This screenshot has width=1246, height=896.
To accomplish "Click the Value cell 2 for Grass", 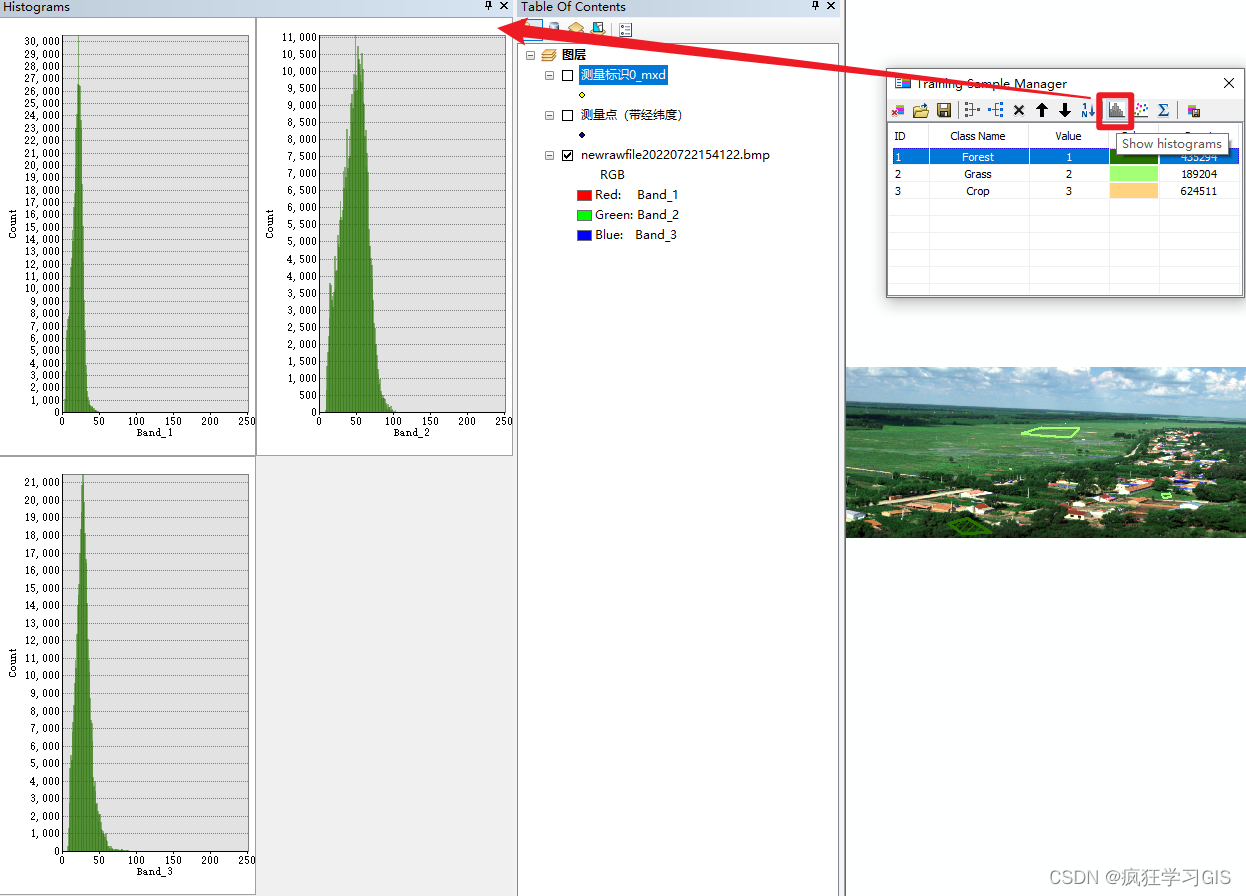I will (x=1068, y=174).
